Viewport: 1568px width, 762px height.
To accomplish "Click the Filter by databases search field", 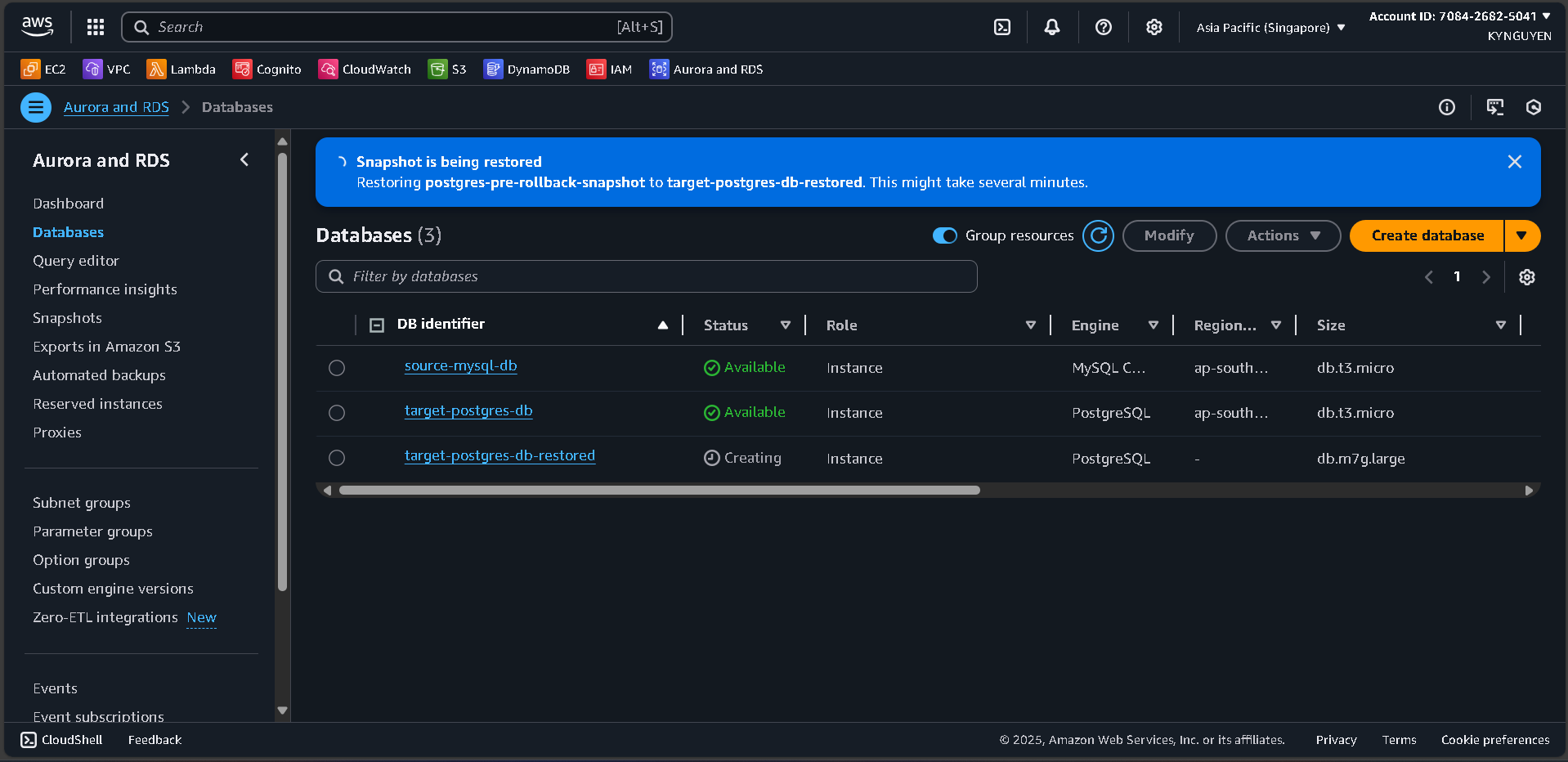I will (646, 276).
